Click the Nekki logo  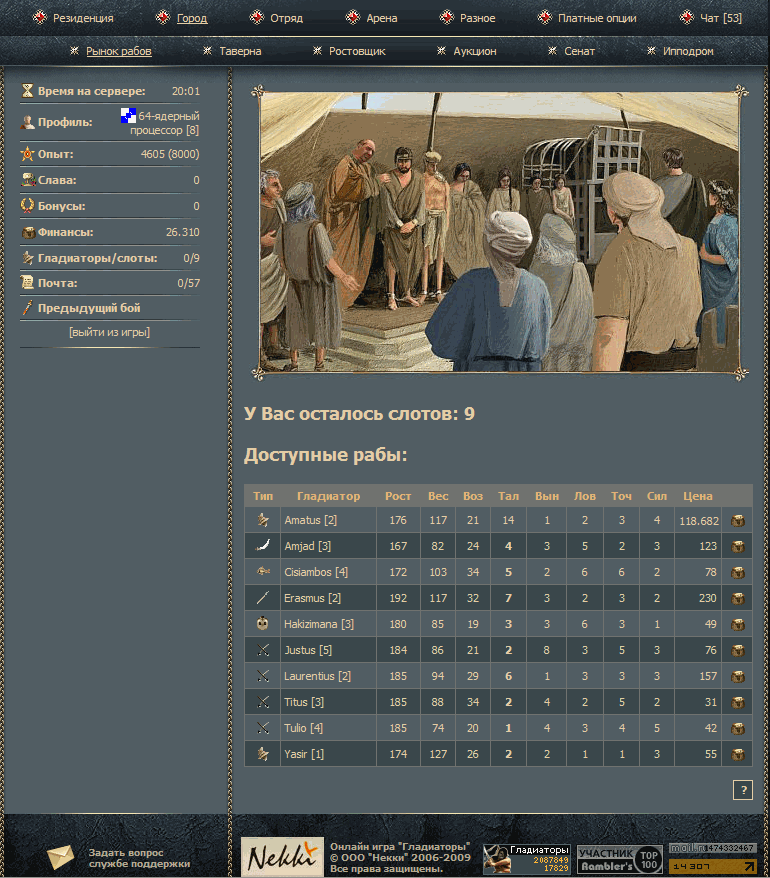[282, 857]
